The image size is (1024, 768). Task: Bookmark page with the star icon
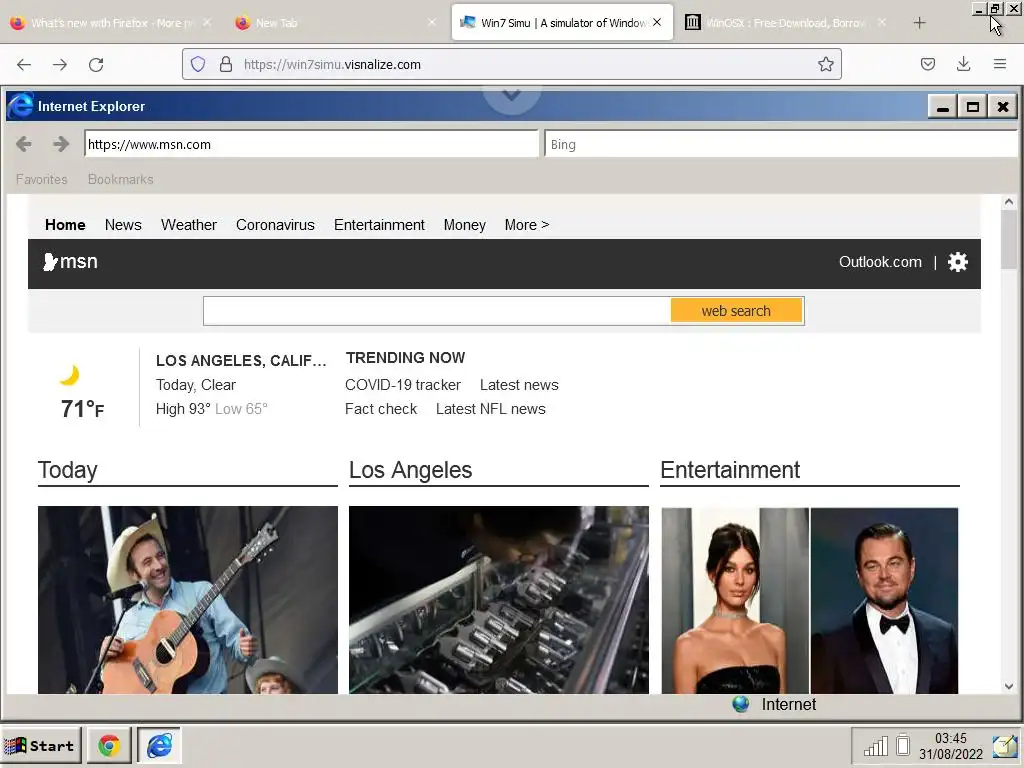point(825,64)
